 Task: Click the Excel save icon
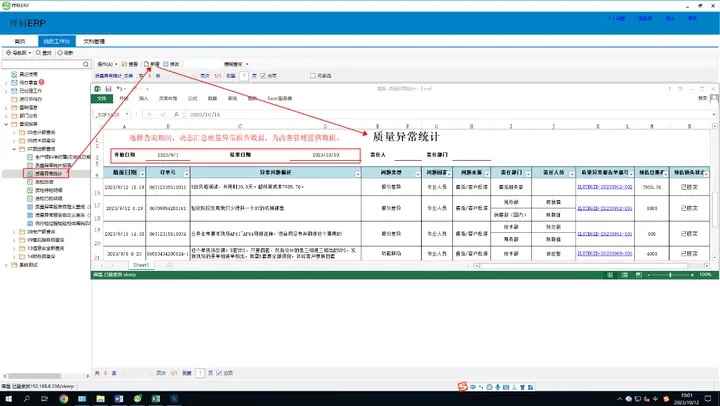coord(107,88)
